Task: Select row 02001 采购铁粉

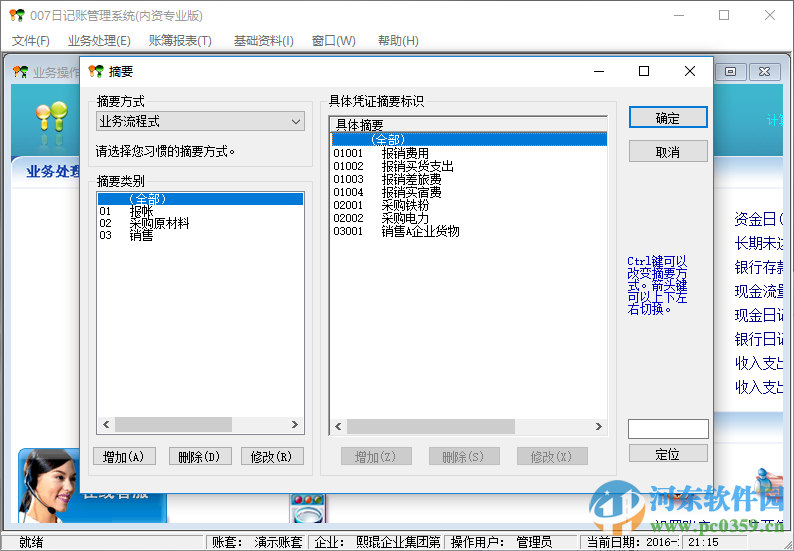Action: tap(469, 205)
